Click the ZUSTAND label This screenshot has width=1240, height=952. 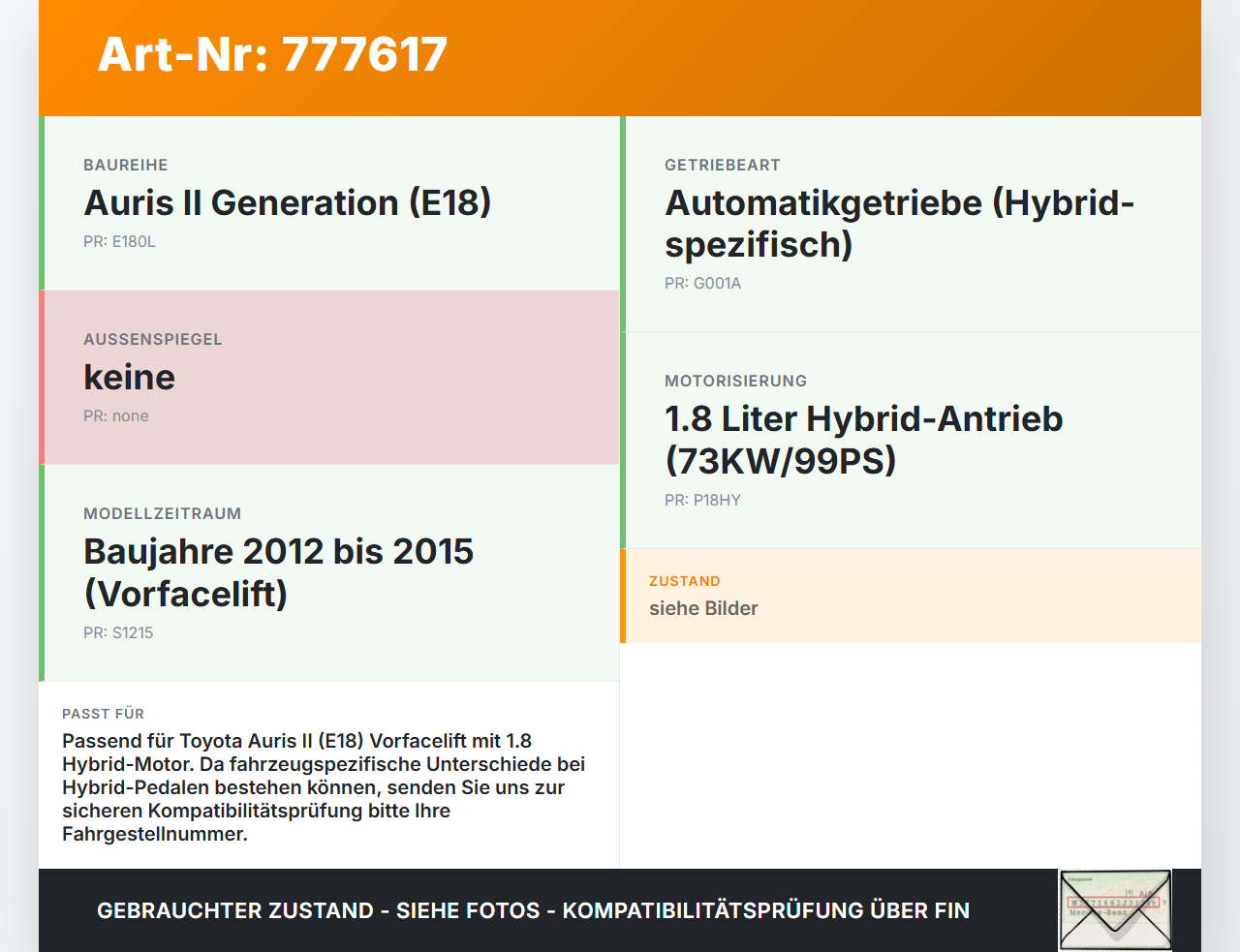(685, 582)
